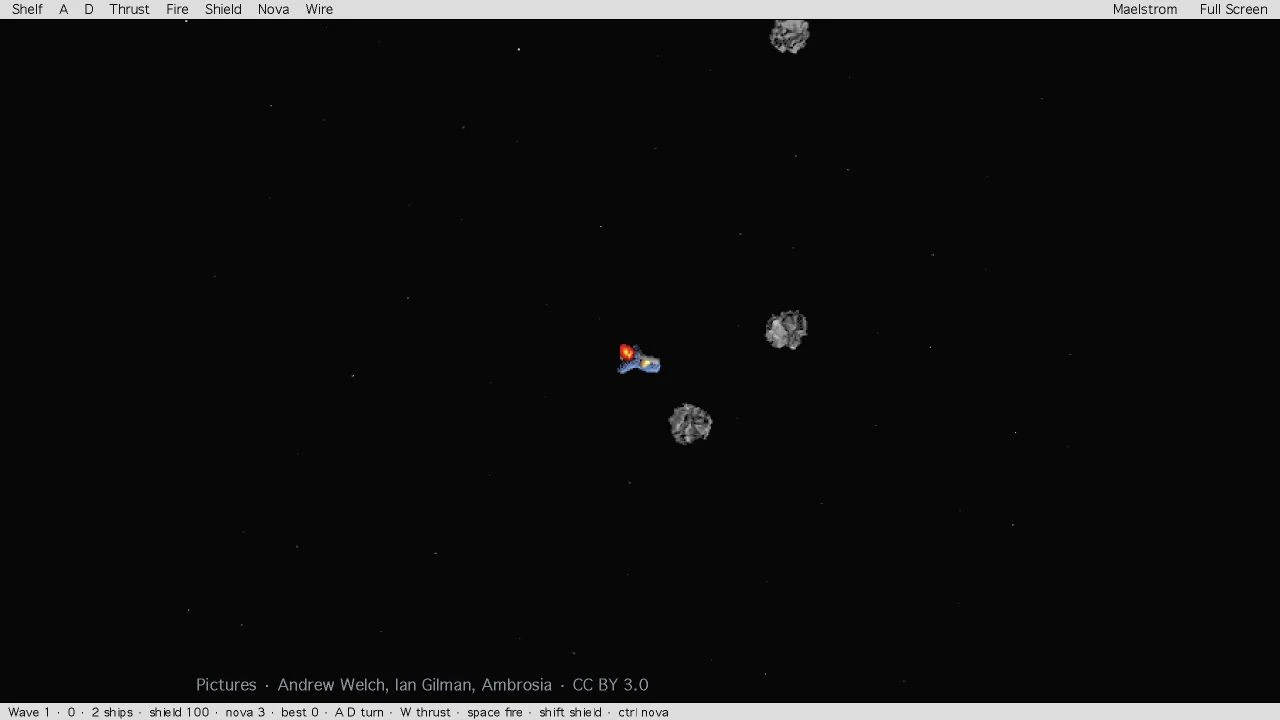This screenshot has height=720, width=1280.
Task: Click the A D turn hint
Action: click(359, 712)
